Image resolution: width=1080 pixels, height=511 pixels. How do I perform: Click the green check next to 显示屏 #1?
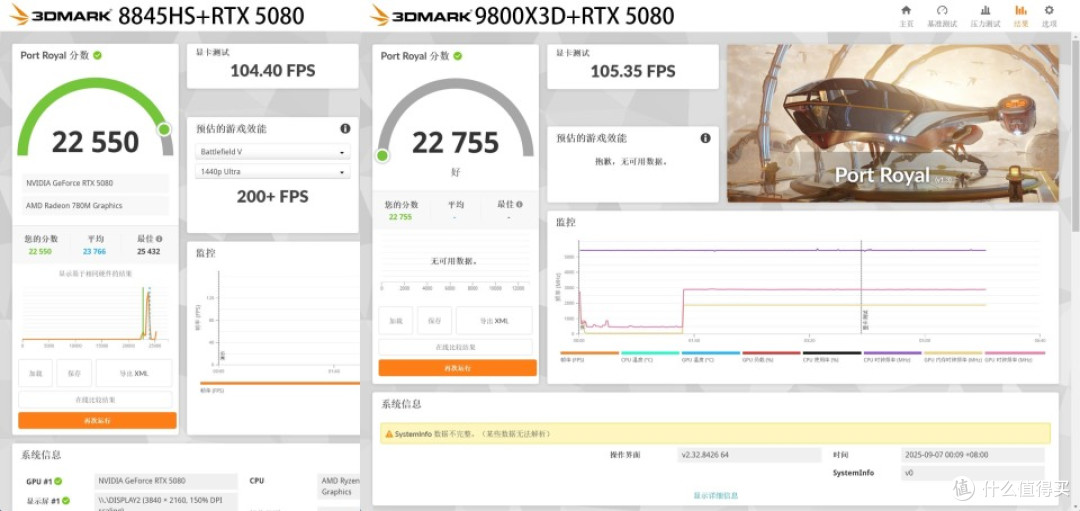tap(68, 501)
